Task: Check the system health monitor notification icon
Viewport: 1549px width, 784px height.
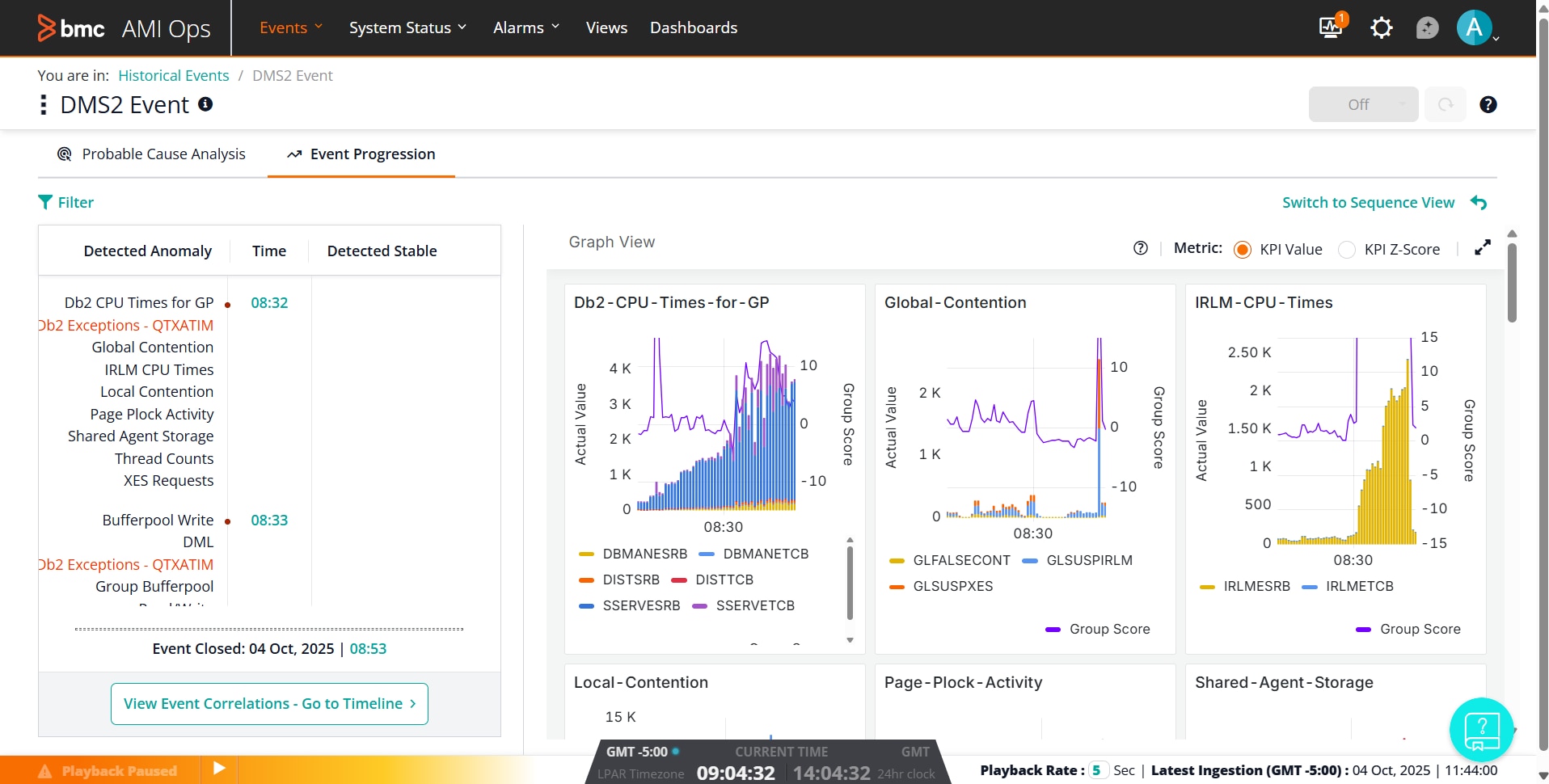Action: coord(1329,27)
